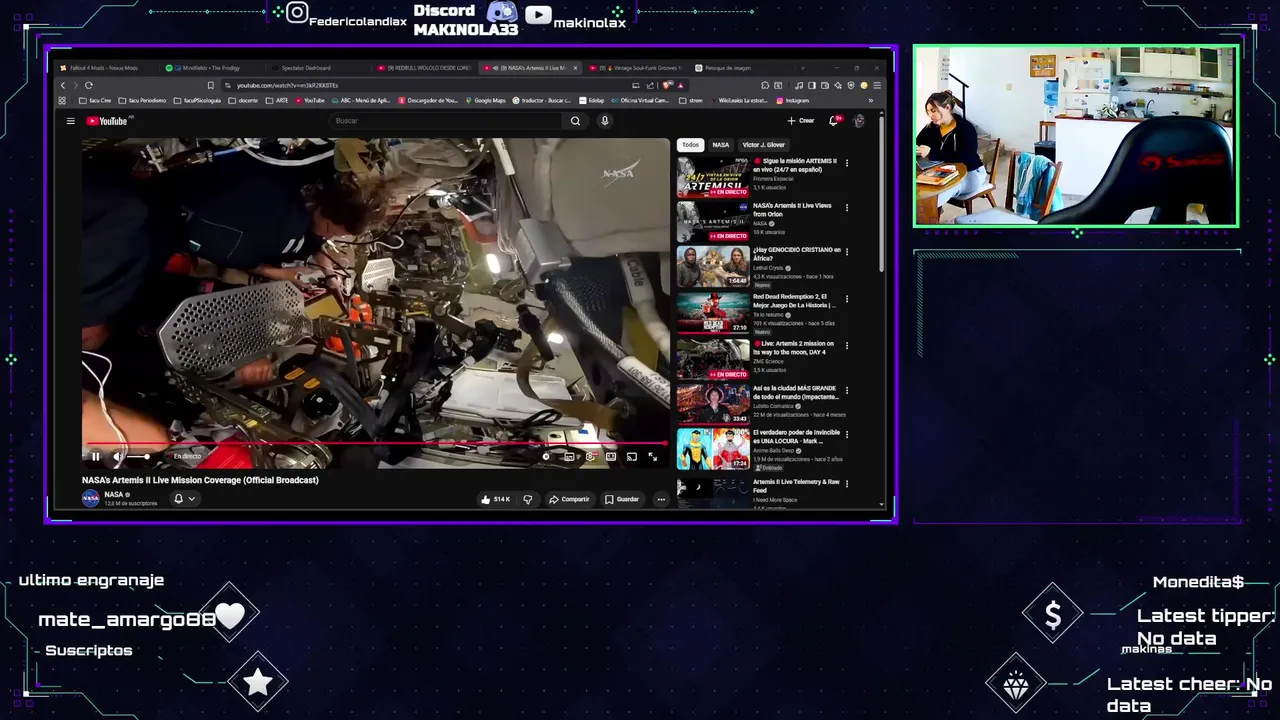Image resolution: width=1280 pixels, height=720 pixels.
Task: Adjust the YouTube player volume slider
Action: pos(138,457)
